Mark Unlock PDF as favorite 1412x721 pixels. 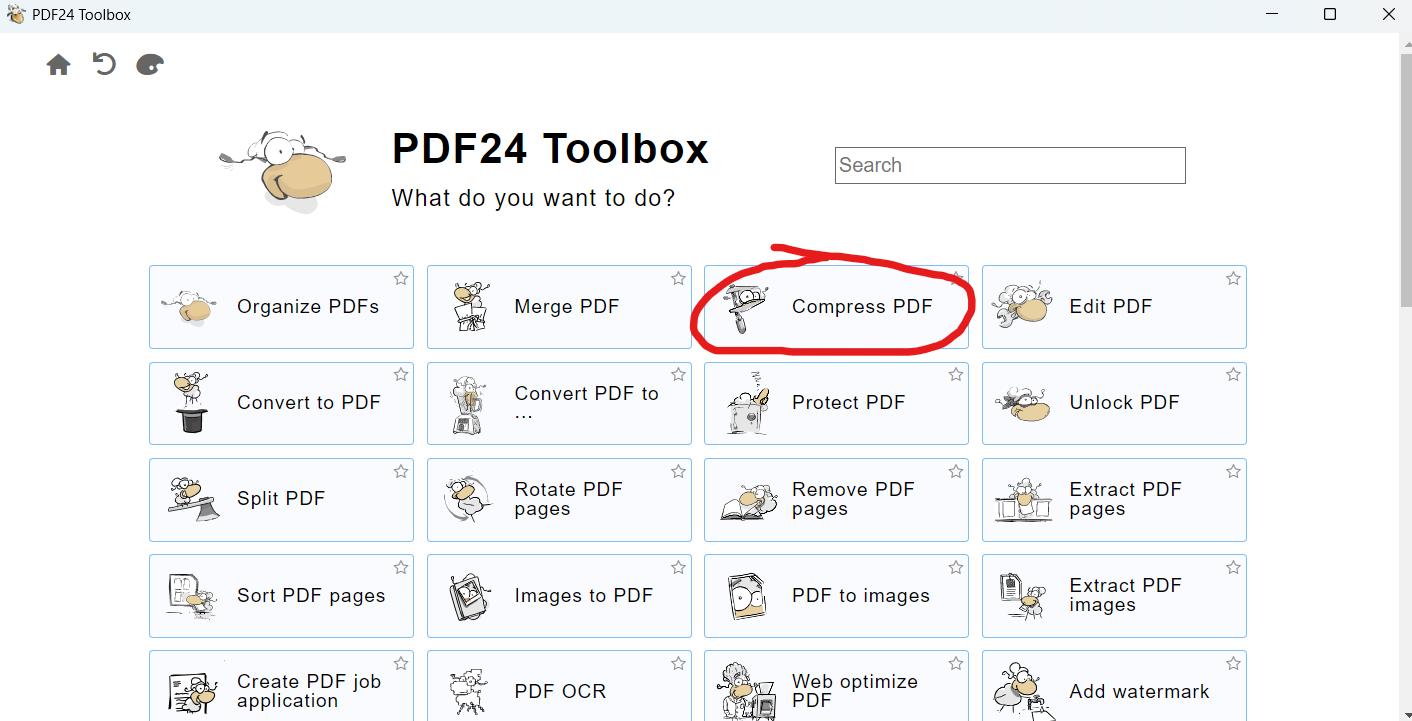(1233, 375)
